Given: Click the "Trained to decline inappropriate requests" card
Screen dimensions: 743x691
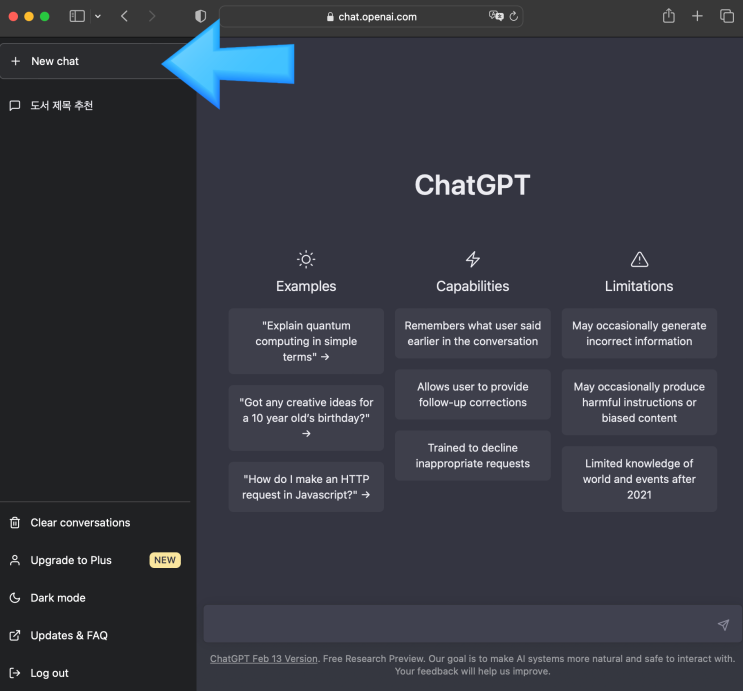Looking at the screenshot, I should point(472,455).
